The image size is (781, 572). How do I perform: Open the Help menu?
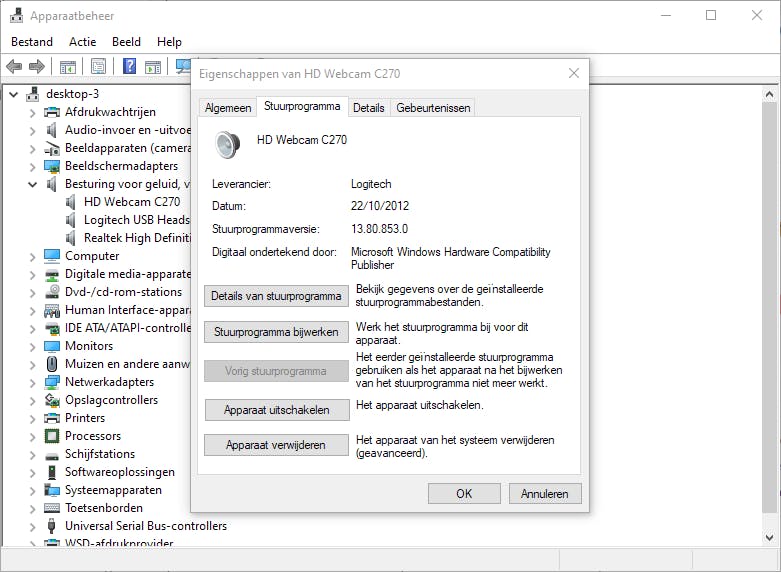point(169,42)
